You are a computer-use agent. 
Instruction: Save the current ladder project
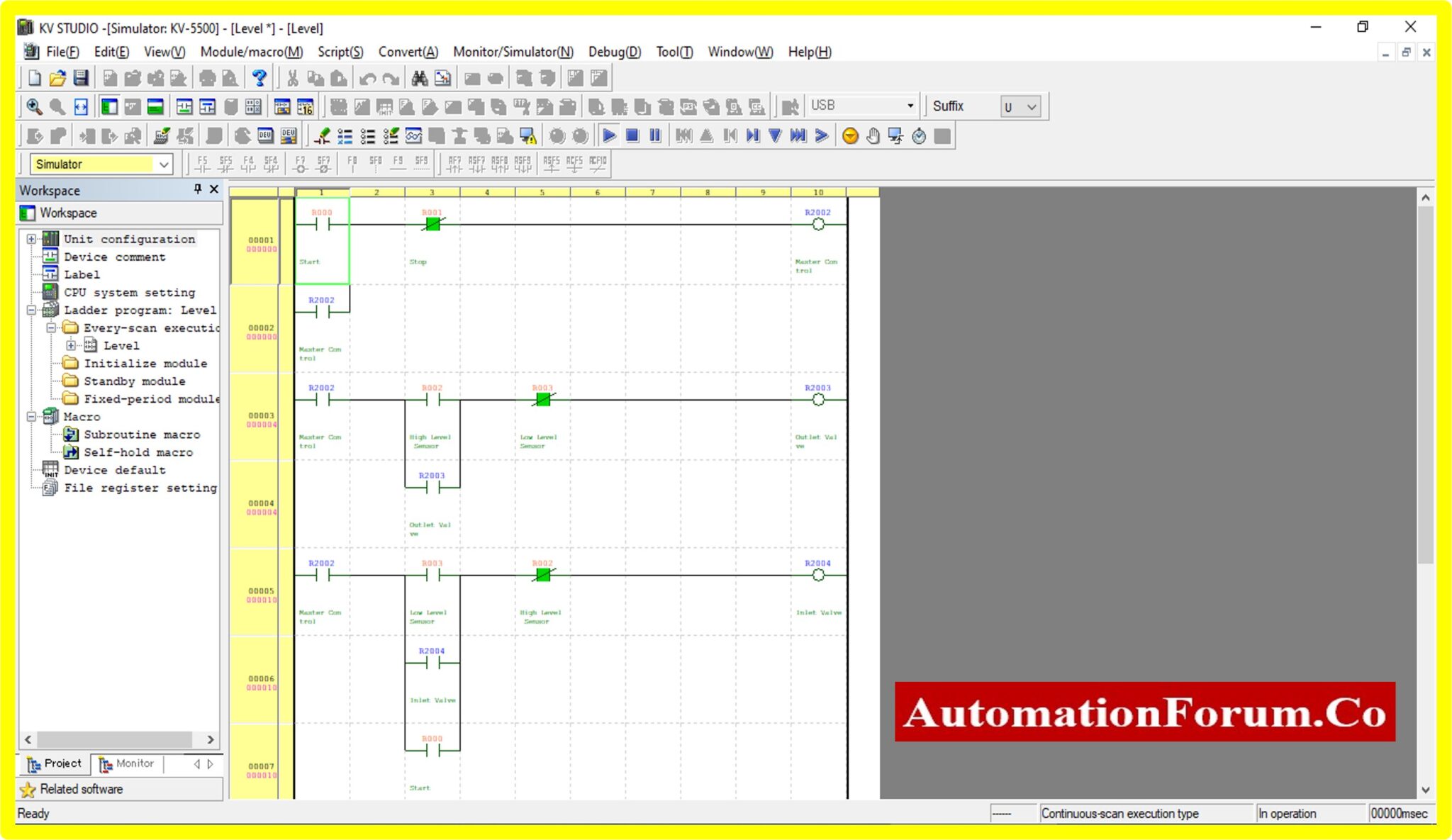pyautogui.click(x=79, y=78)
